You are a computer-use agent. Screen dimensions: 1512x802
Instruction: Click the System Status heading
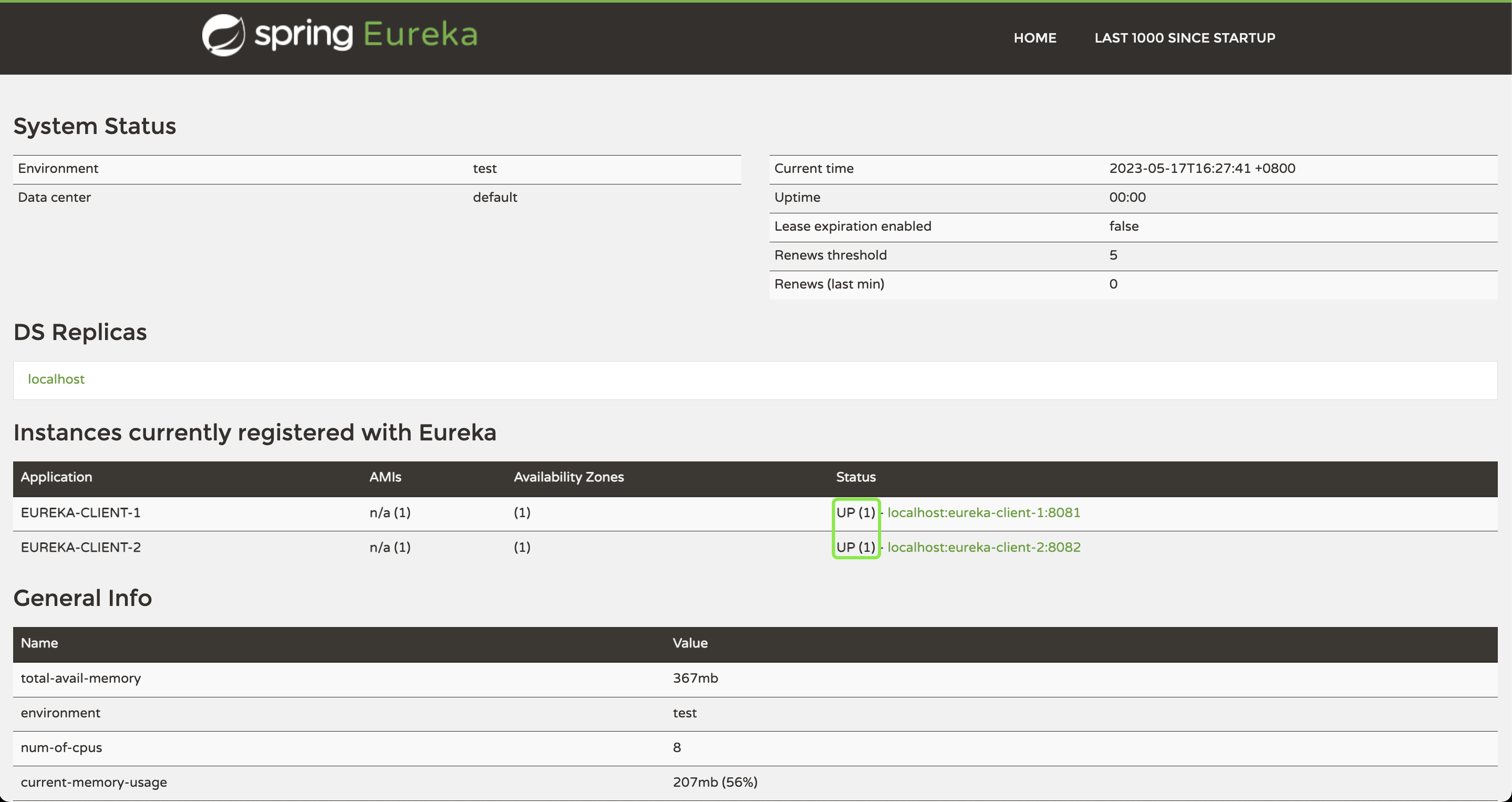[95, 126]
